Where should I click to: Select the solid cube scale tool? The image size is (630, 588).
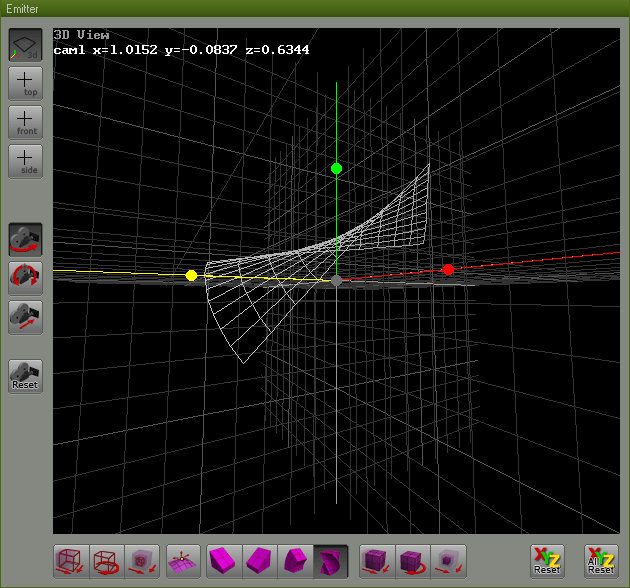(448, 561)
